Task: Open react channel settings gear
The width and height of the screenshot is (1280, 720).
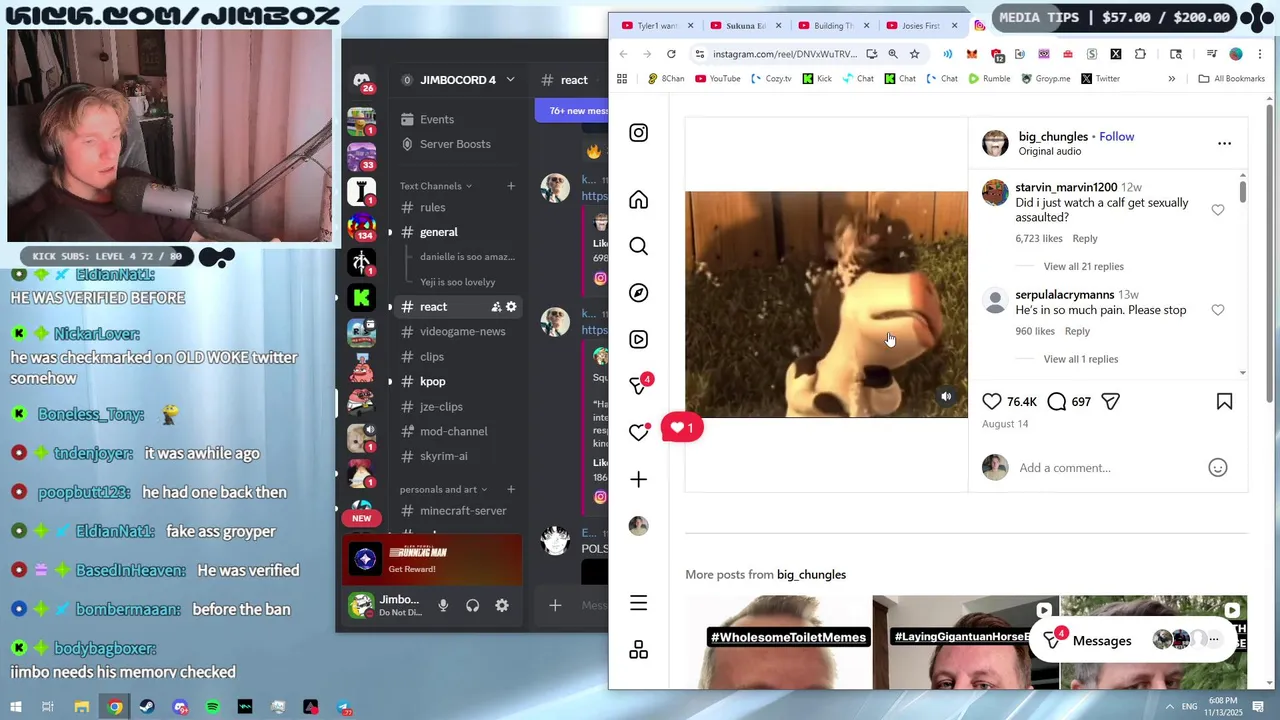Action: (x=511, y=306)
